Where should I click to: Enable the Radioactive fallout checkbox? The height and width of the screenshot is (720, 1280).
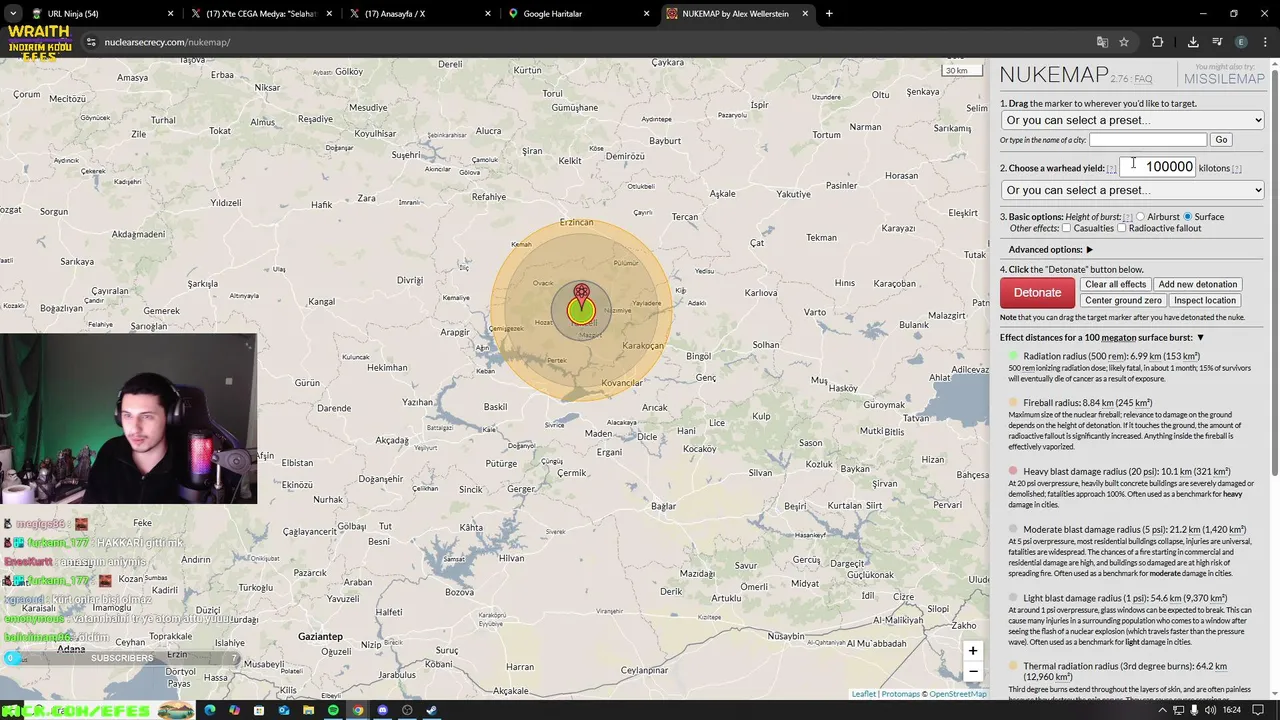pos(1121,228)
